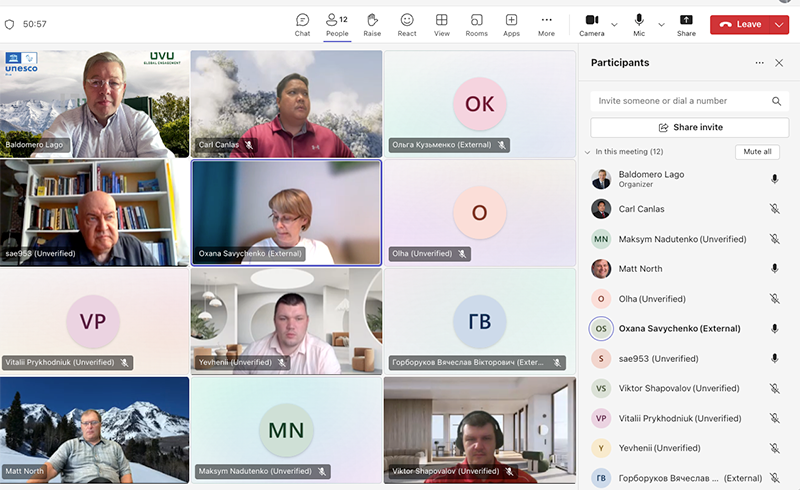Collapse the In this meeting section
800x490 pixels.
(x=587, y=152)
